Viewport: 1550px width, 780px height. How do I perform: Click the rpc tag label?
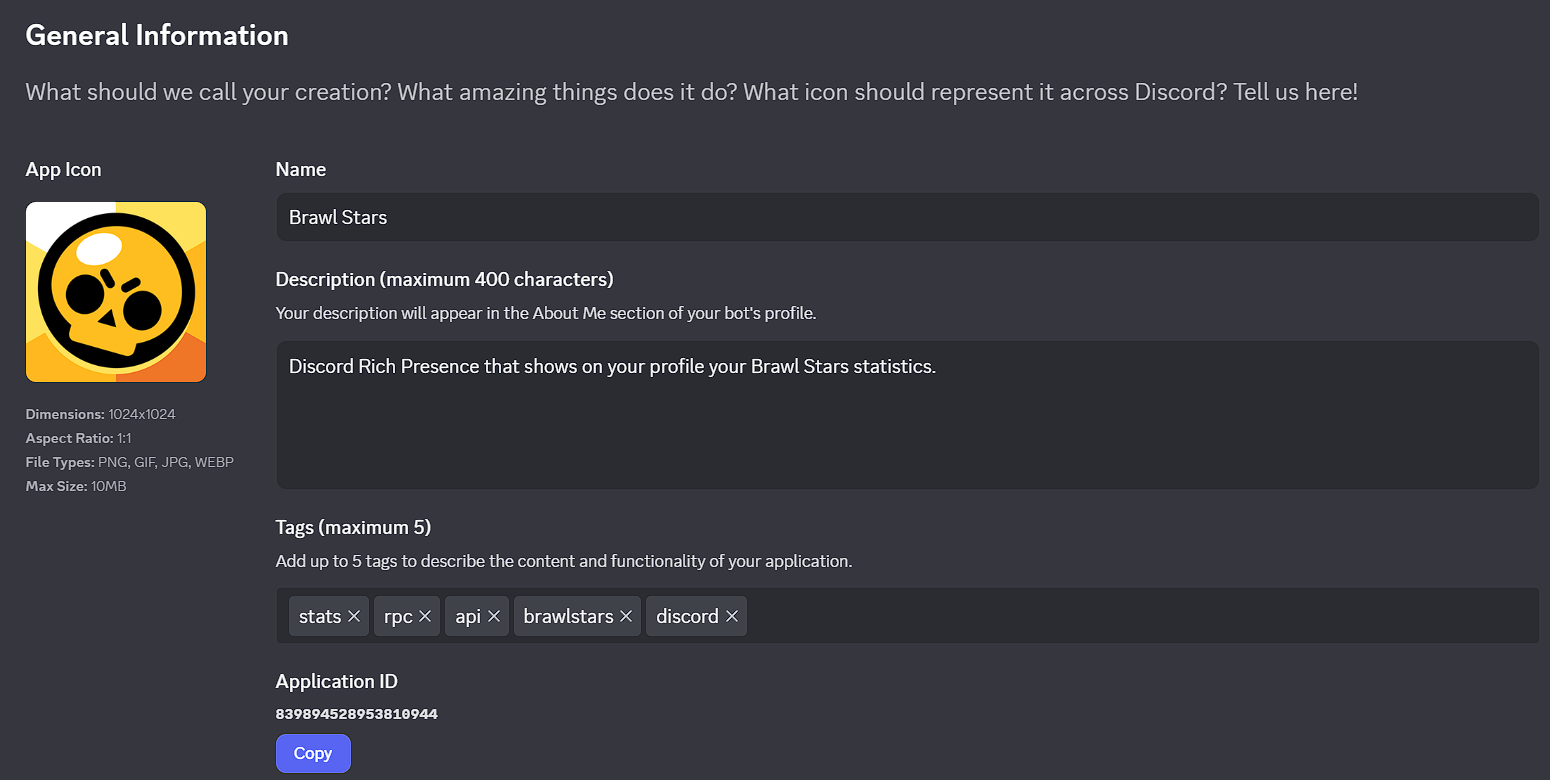tap(398, 617)
